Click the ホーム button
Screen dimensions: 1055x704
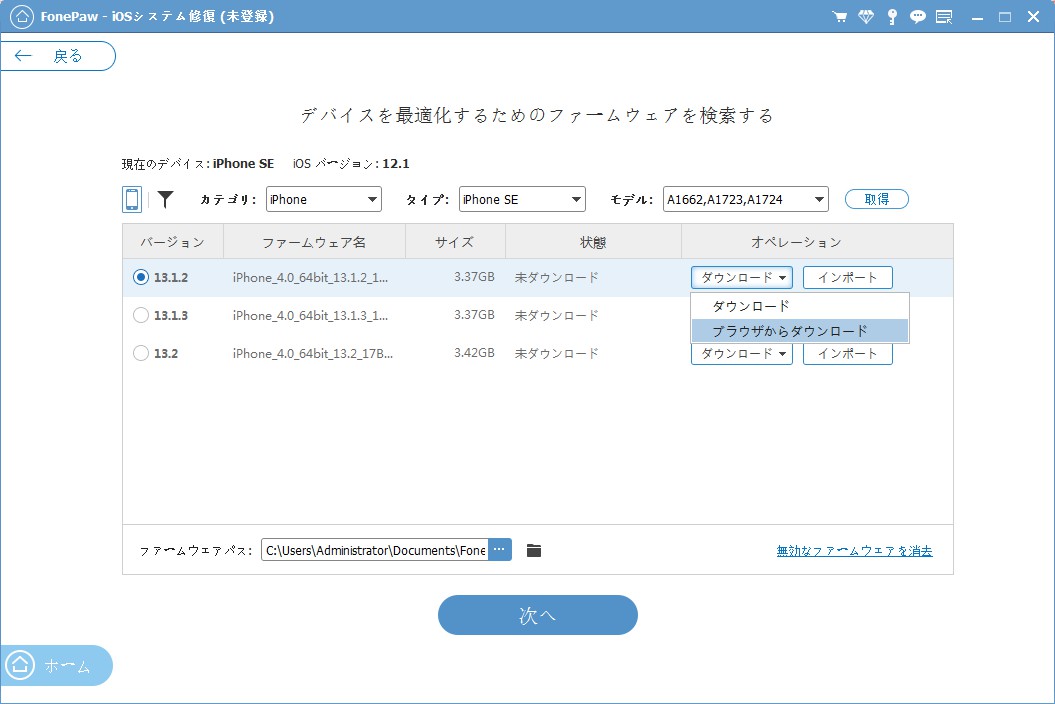56,666
